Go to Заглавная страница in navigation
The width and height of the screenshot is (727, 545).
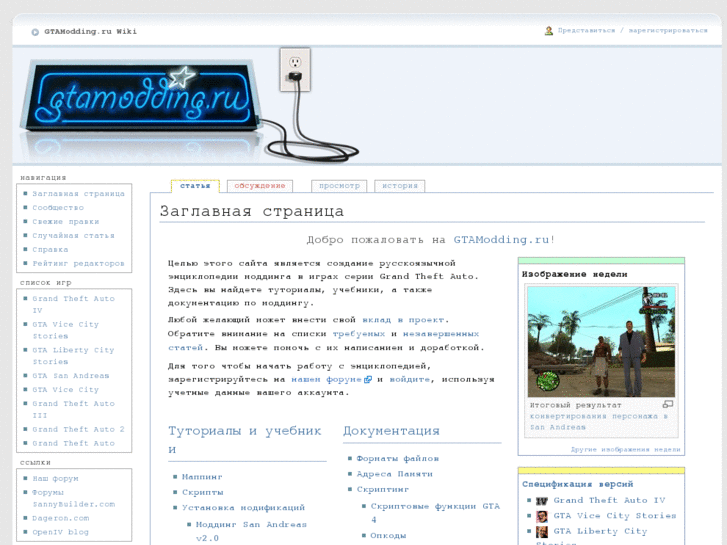point(78,194)
